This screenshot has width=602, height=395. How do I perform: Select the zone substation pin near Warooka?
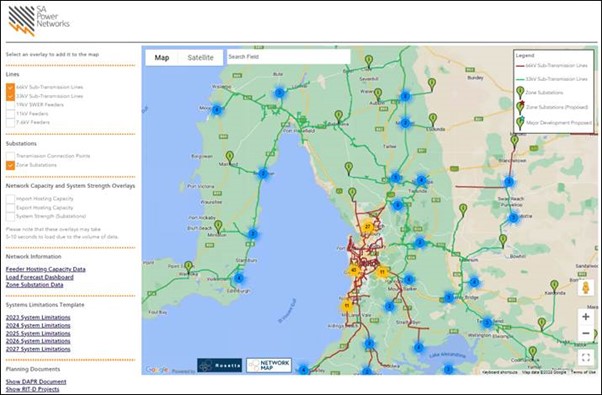click(189, 267)
